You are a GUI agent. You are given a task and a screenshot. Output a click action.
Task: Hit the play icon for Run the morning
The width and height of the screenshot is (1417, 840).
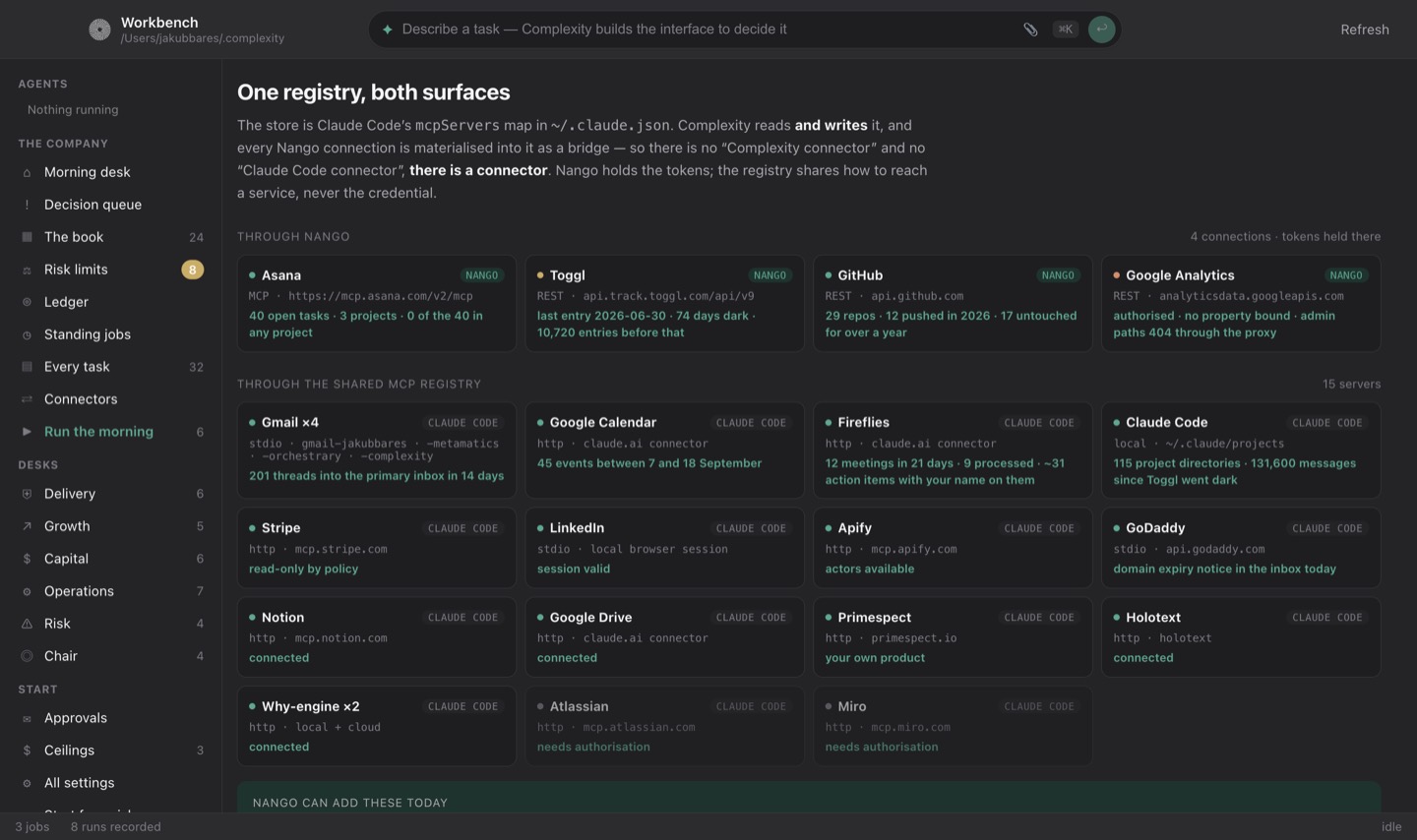pyautogui.click(x=27, y=432)
